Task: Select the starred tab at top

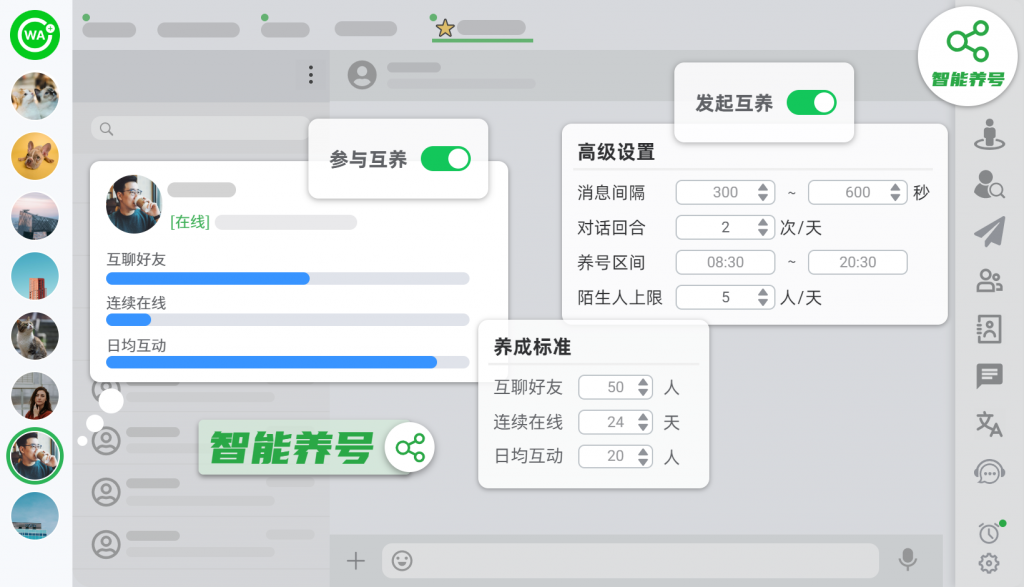Action: click(x=482, y=29)
